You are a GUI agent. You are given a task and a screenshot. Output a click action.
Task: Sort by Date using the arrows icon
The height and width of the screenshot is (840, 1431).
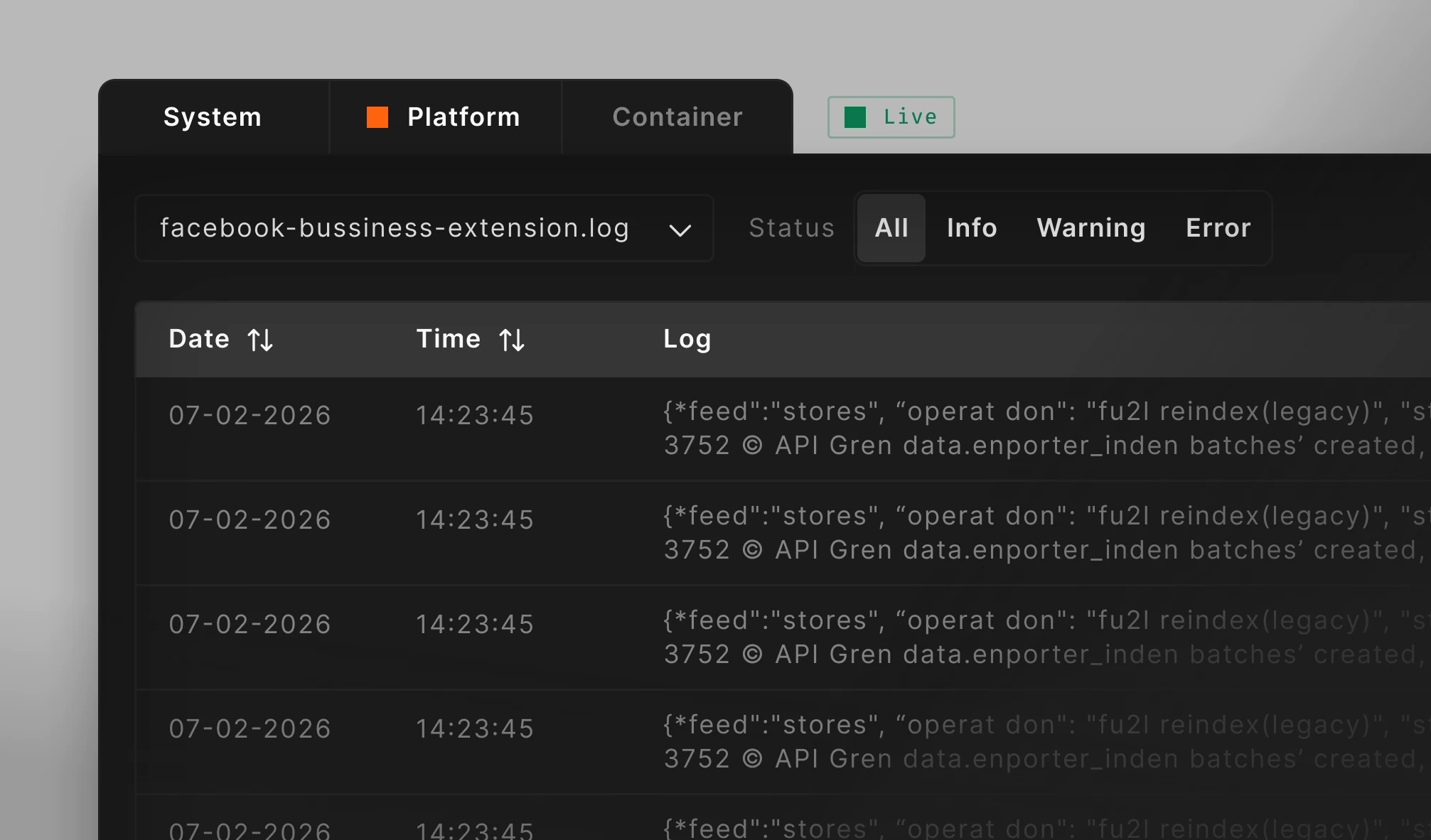coord(260,340)
